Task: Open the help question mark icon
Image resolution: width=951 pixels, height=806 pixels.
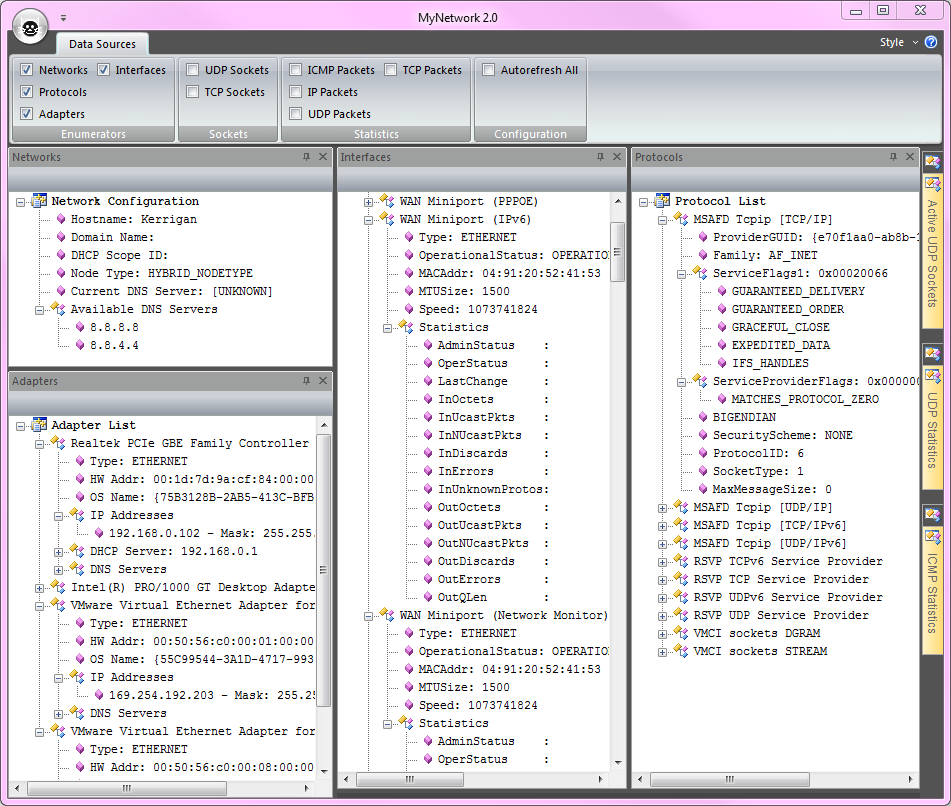Action: pos(930,42)
